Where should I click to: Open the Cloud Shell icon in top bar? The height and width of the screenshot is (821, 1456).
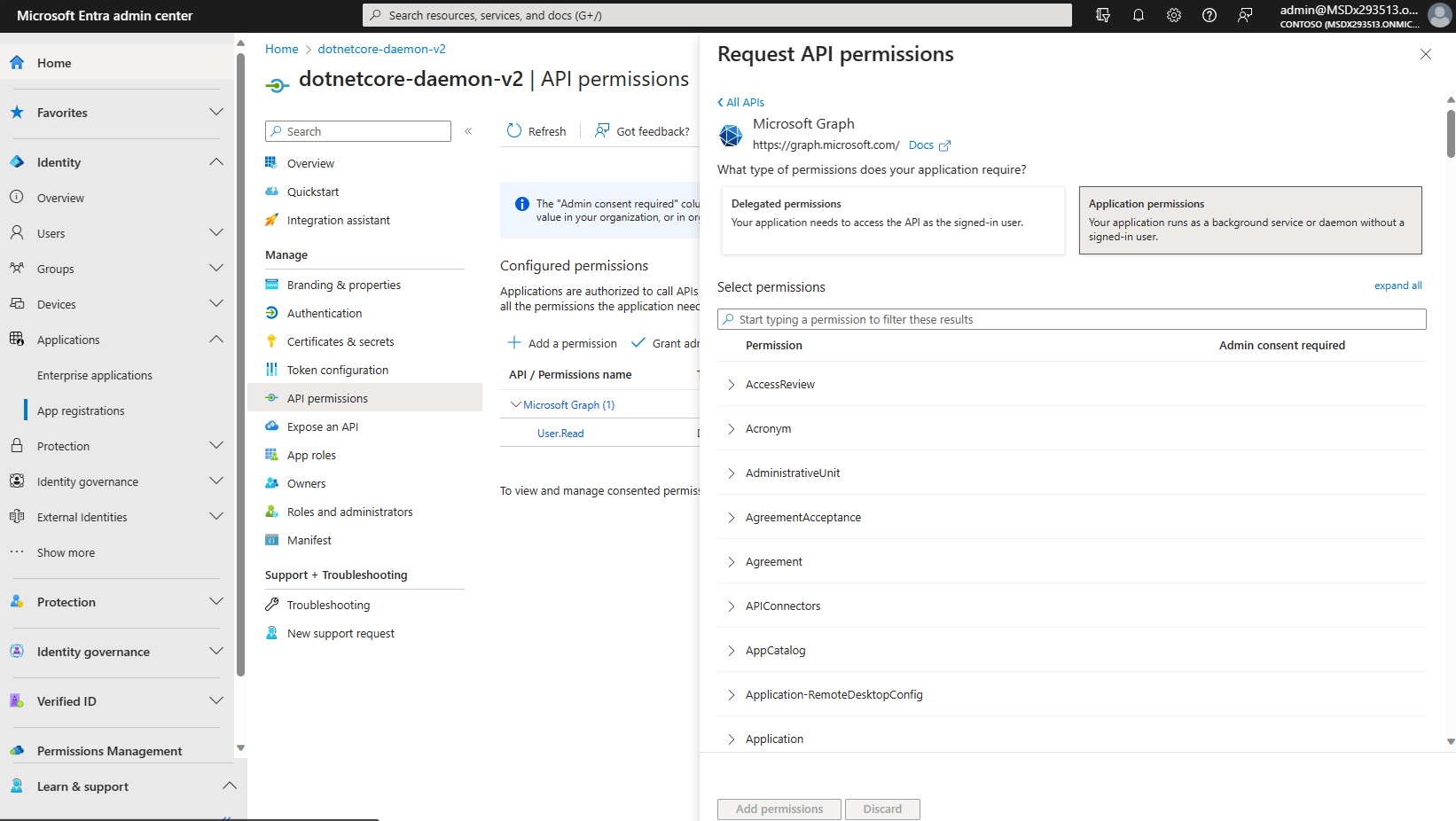tap(1103, 15)
